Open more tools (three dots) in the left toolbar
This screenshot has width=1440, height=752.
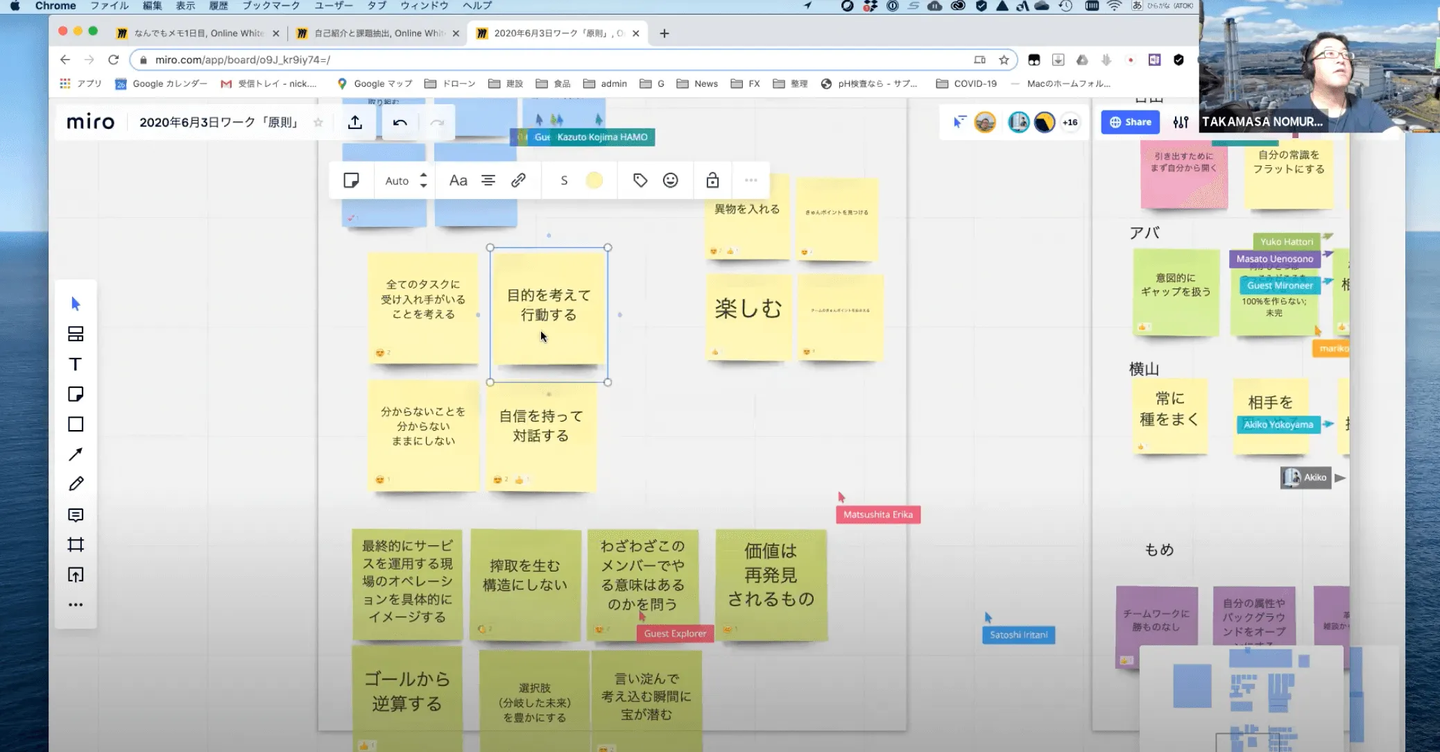tap(75, 605)
